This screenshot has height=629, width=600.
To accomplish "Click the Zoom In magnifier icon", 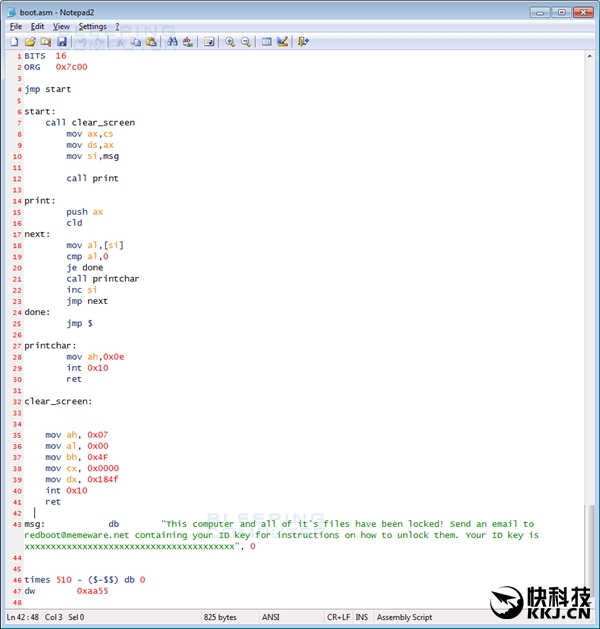I will pyautogui.click(x=230, y=42).
